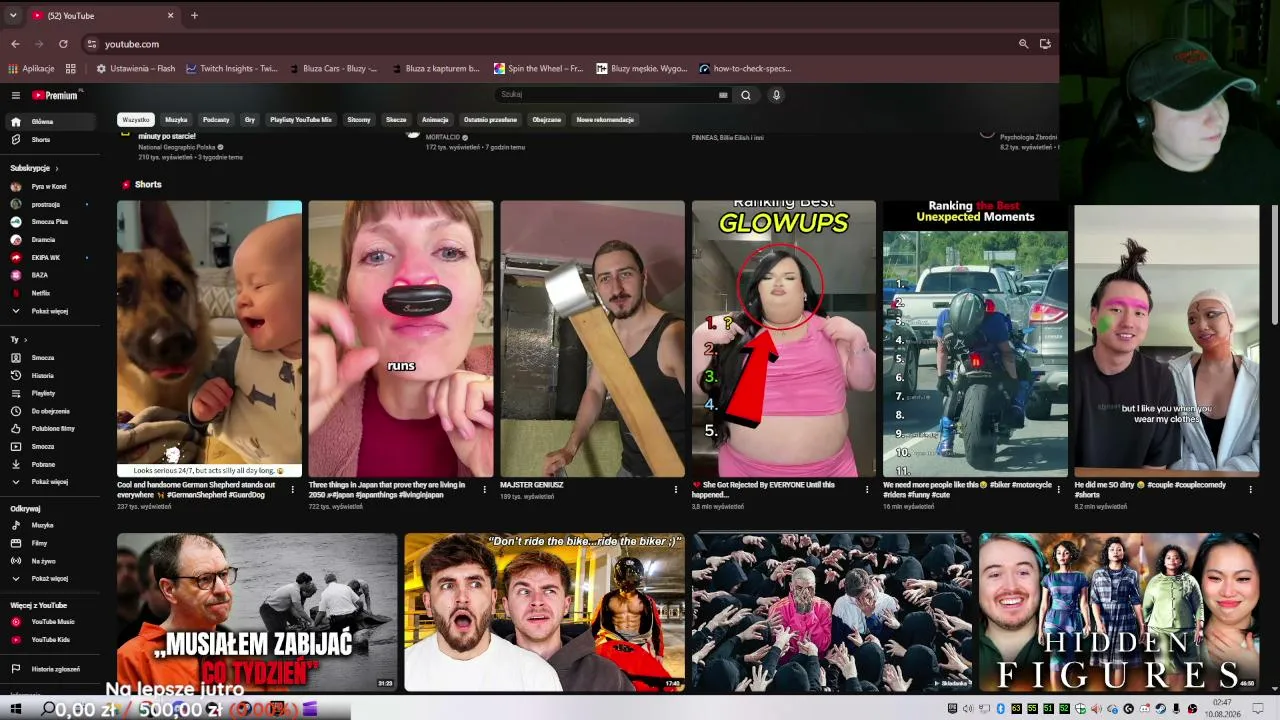This screenshot has height=720, width=1280.
Task: Open Historia zgłoszeń report history
Action: click(49, 669)
